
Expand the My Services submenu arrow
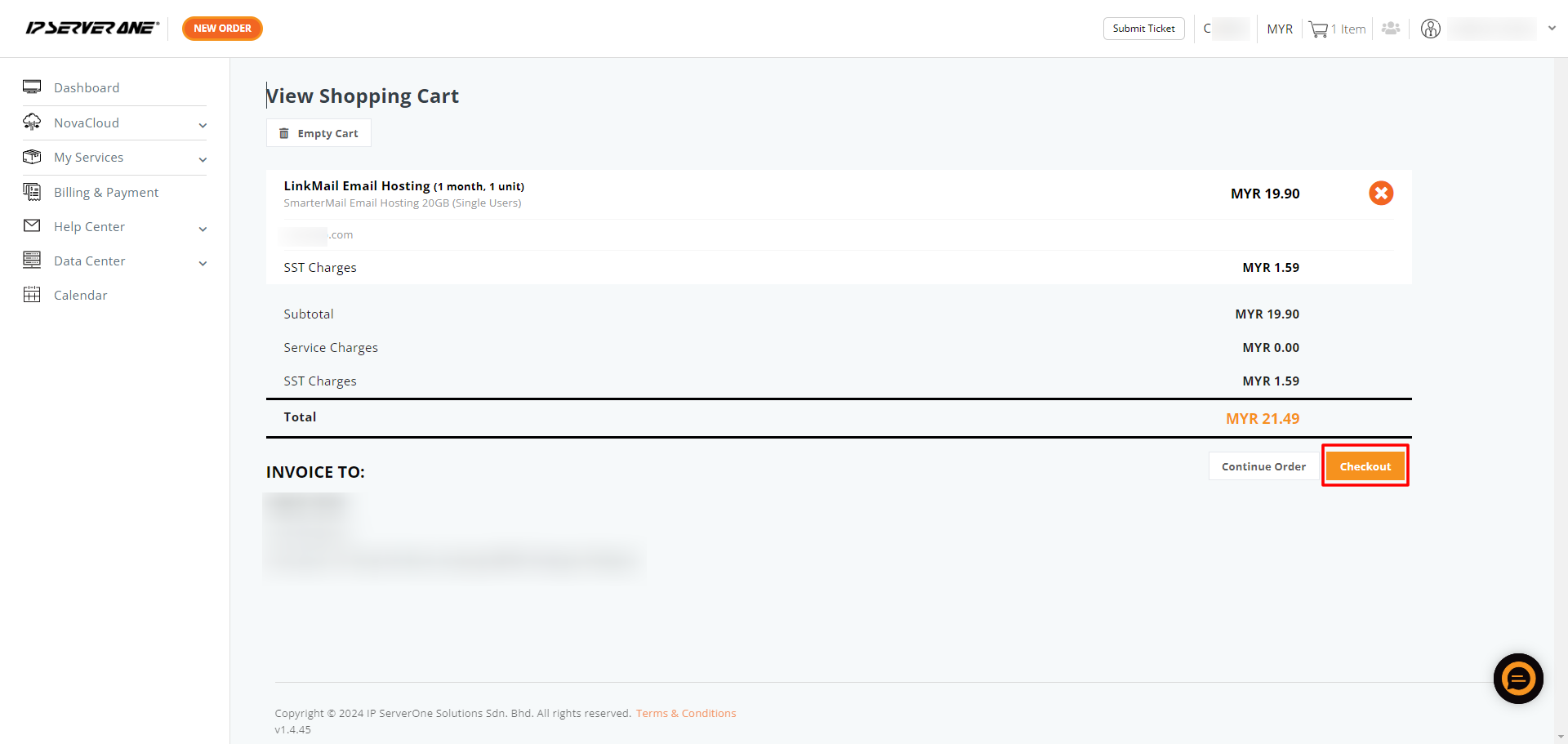pos(203,159)
